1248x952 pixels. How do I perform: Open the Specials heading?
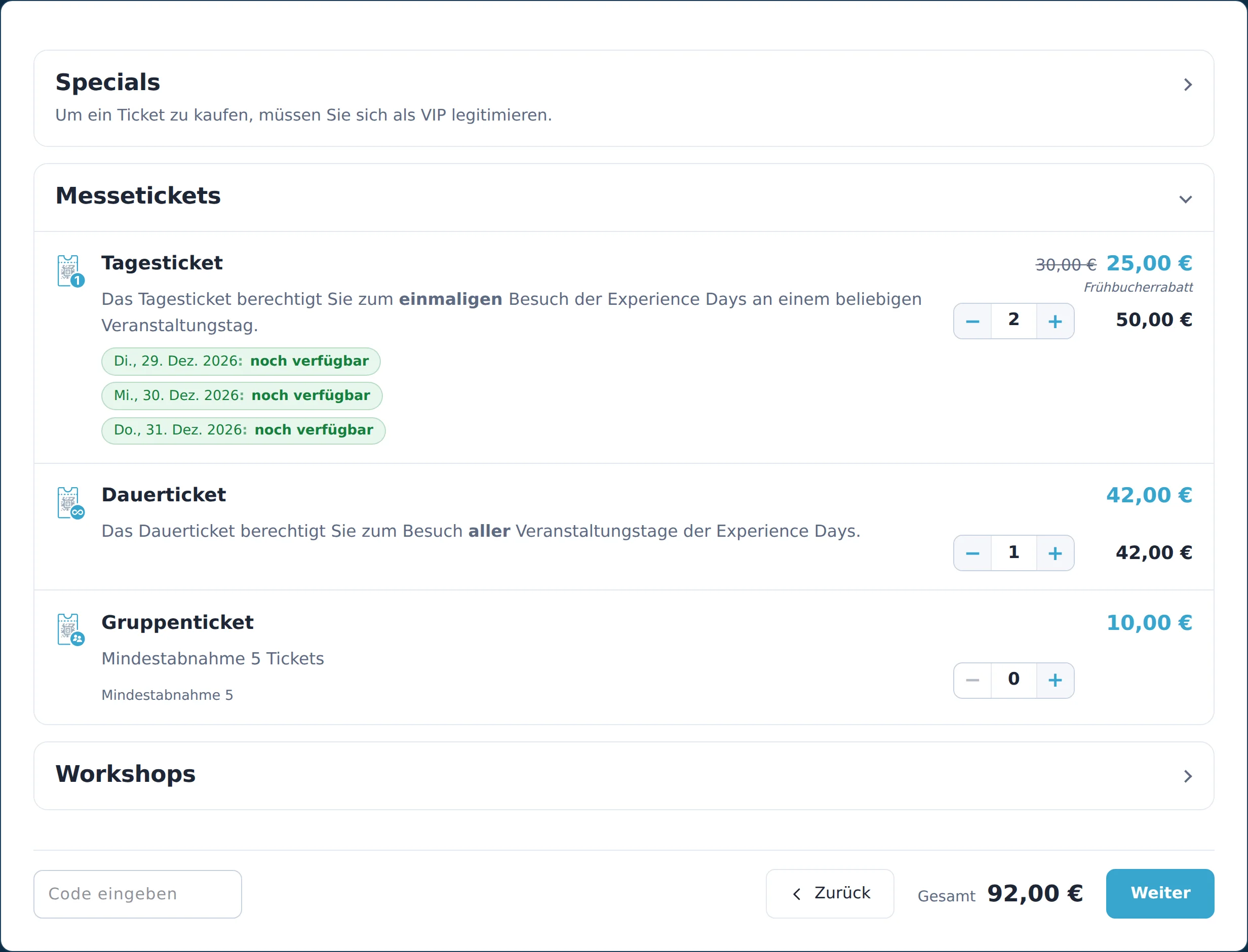click(108, 82)
